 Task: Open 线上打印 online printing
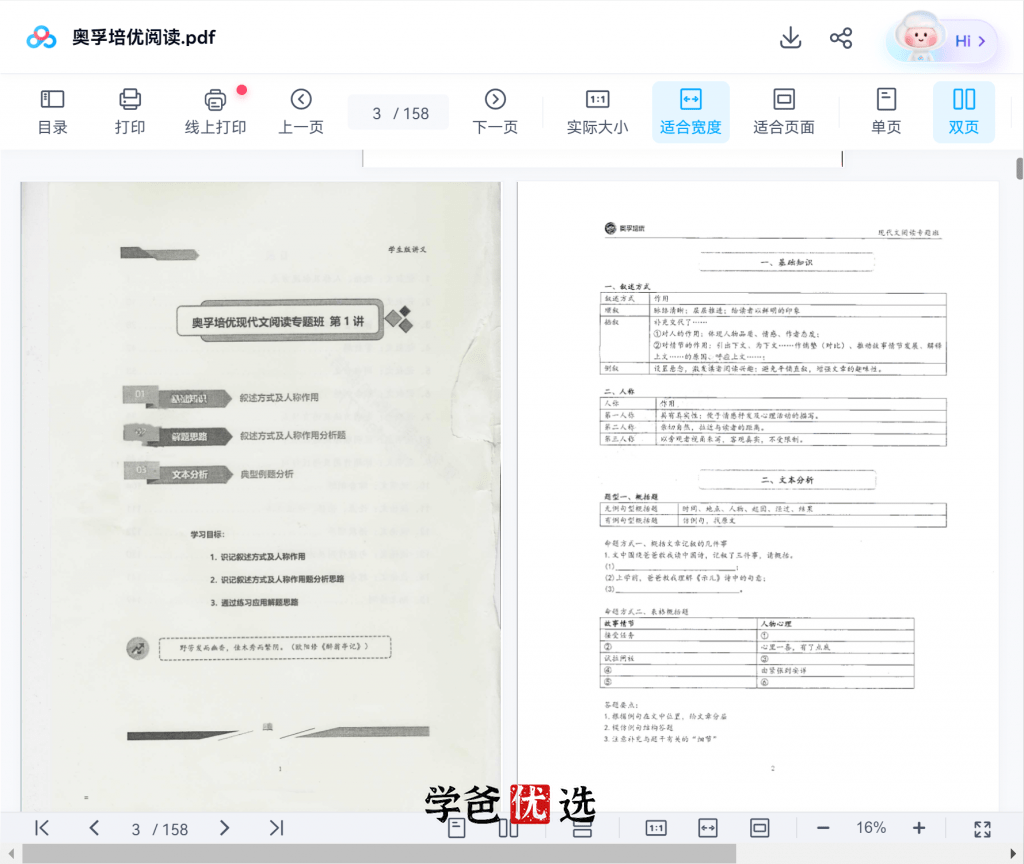point(216,112)
